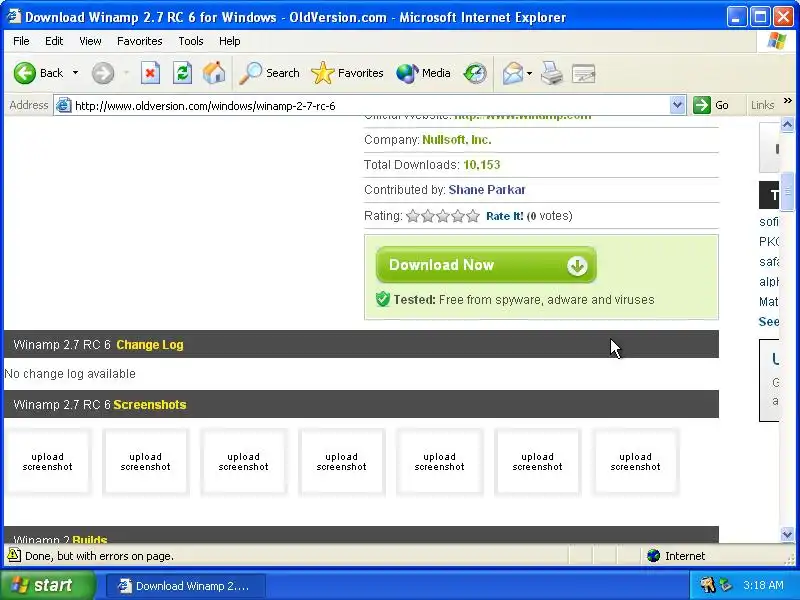Open the Back history dropdown arrow

coord(76,73)
